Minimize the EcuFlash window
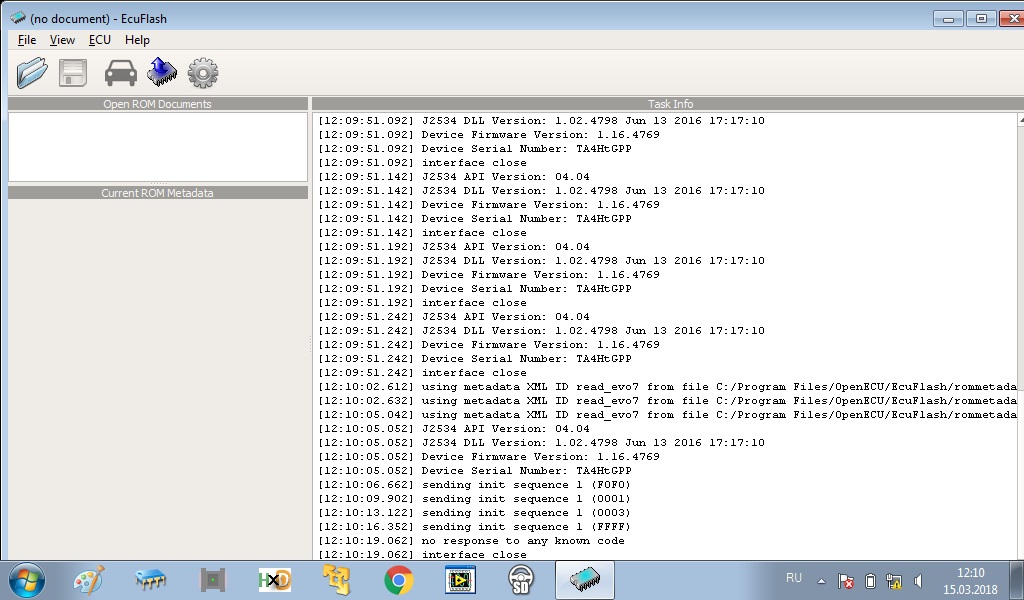The width and height of the screenshot is (1024, 600). point(948,19)
